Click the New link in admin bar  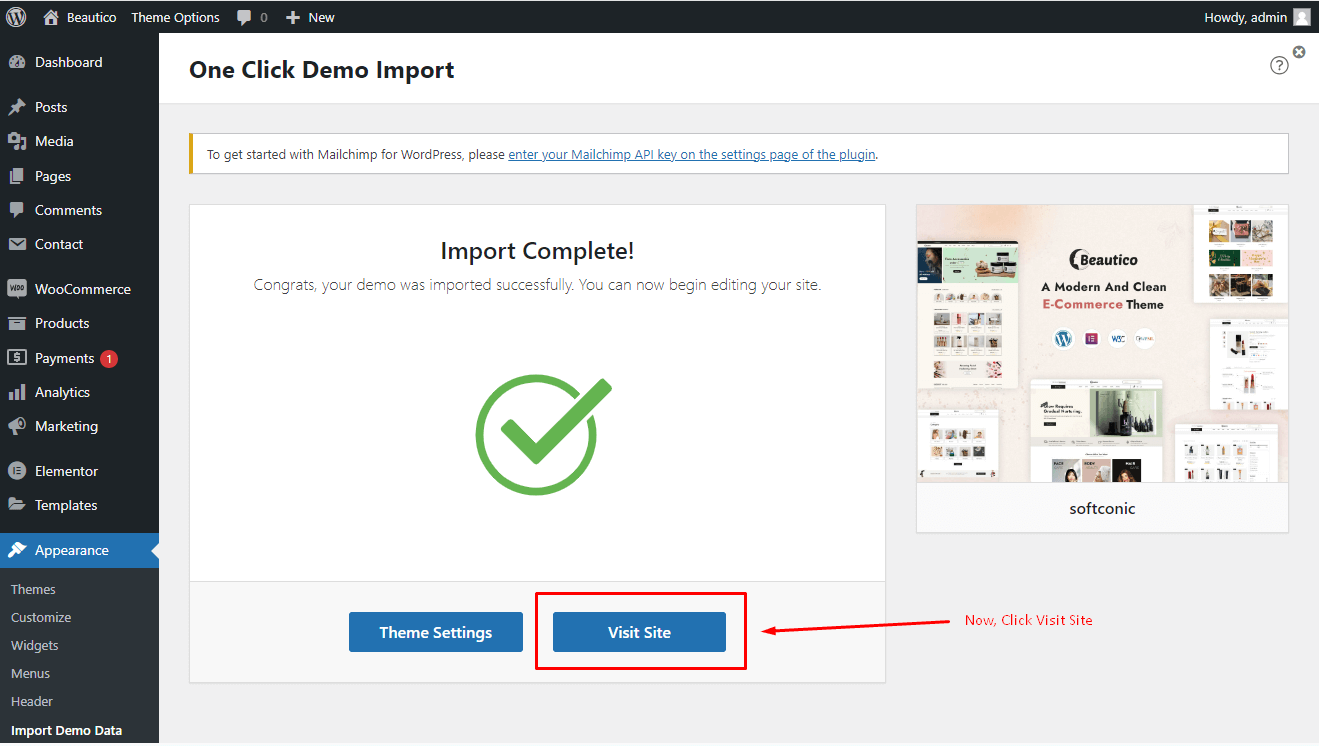(321, 17)
